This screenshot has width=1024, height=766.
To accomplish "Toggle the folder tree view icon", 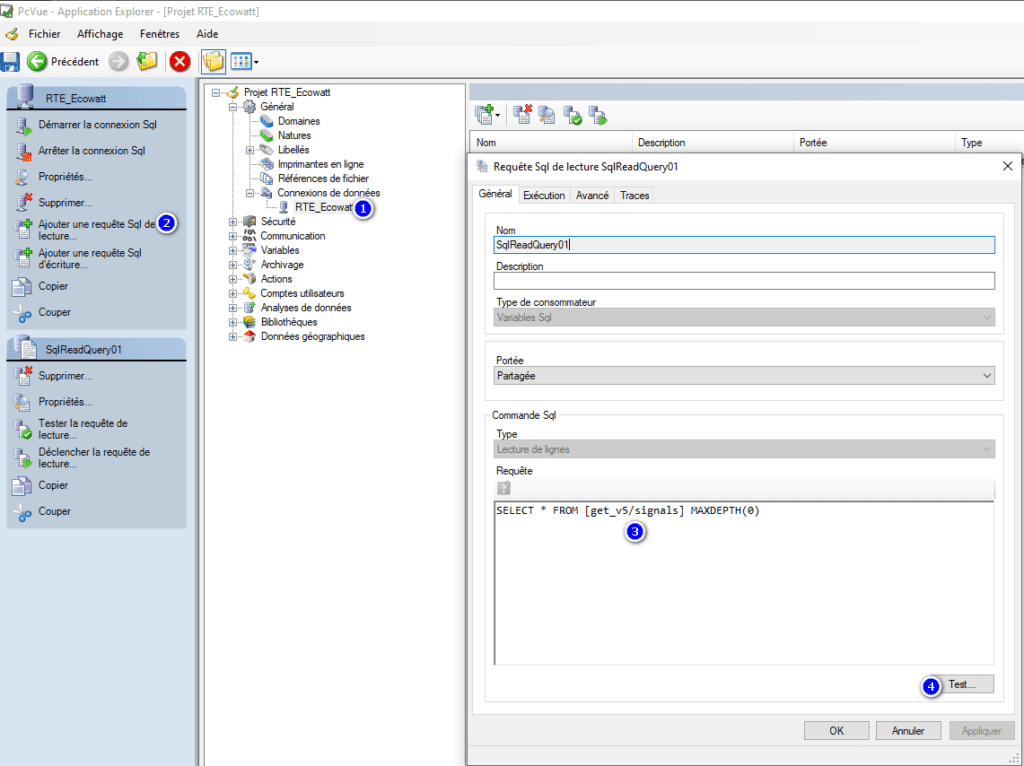I will pos(213,61).
